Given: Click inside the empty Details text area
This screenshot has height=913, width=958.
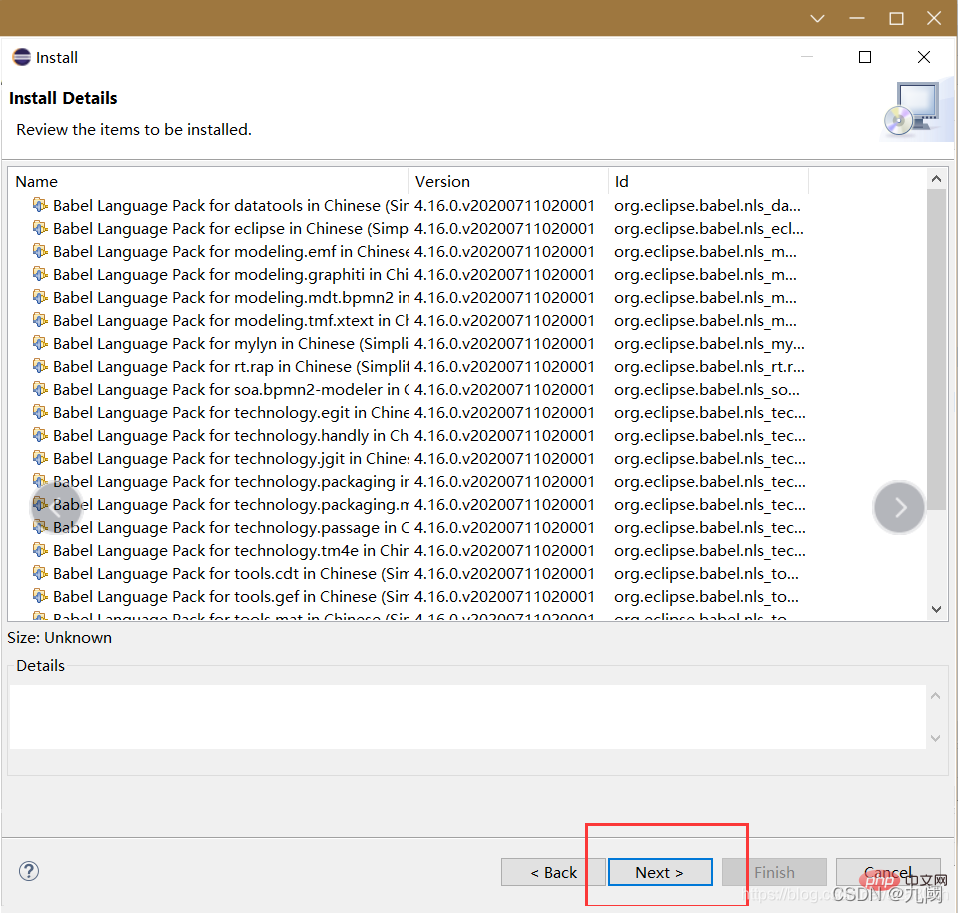Looking at the screenshot, I should (468, 717).
